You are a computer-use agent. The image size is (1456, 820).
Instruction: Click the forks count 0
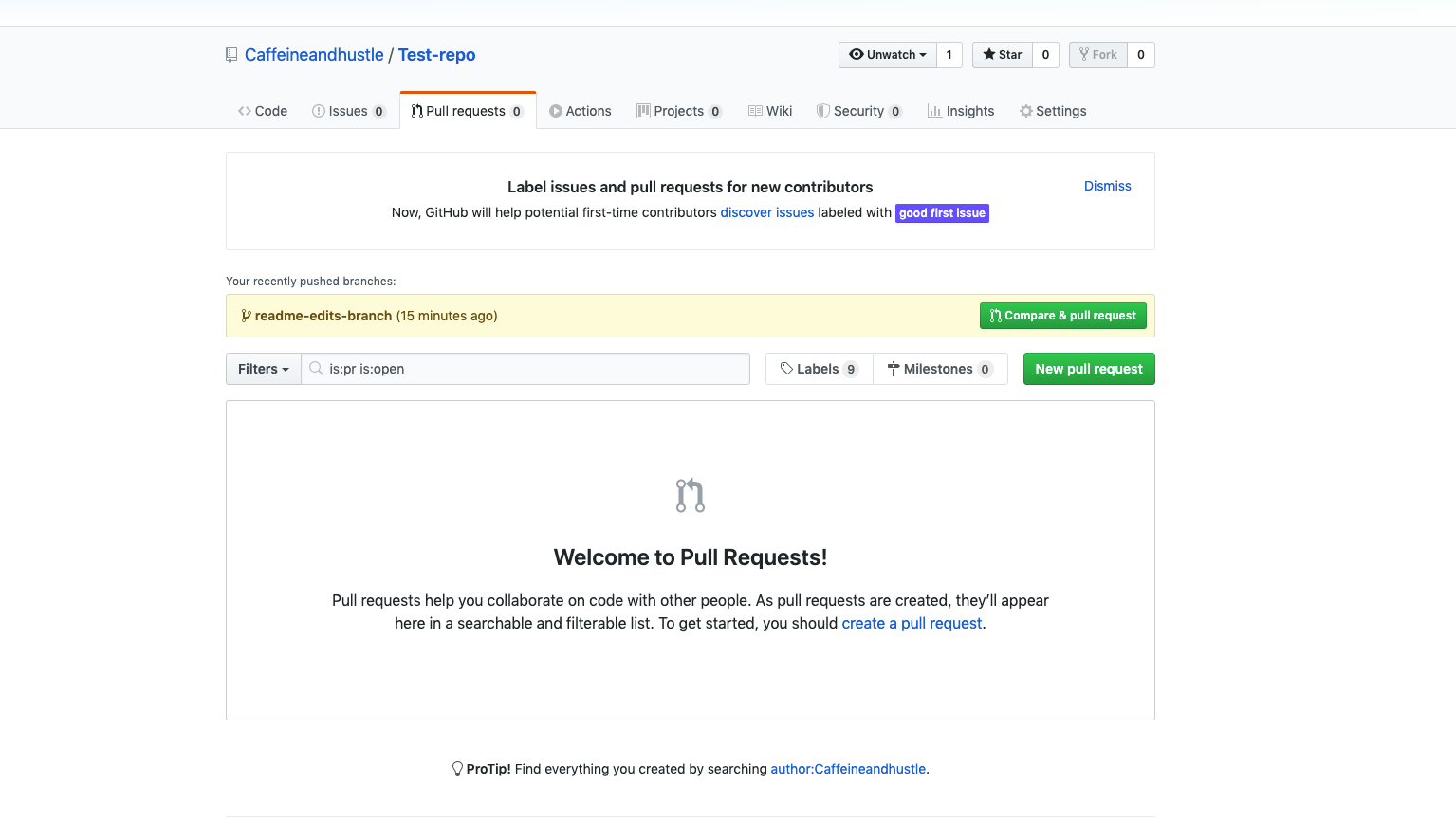pyautogui.click(x=1141, y=55)
